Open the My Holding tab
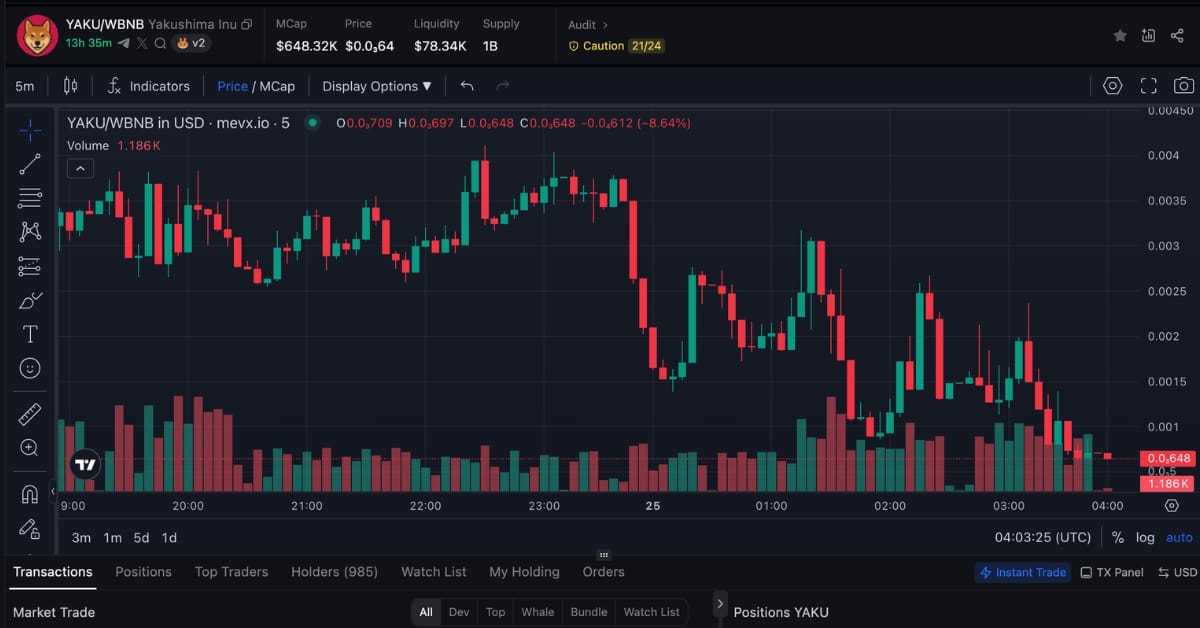 [524, 572]
